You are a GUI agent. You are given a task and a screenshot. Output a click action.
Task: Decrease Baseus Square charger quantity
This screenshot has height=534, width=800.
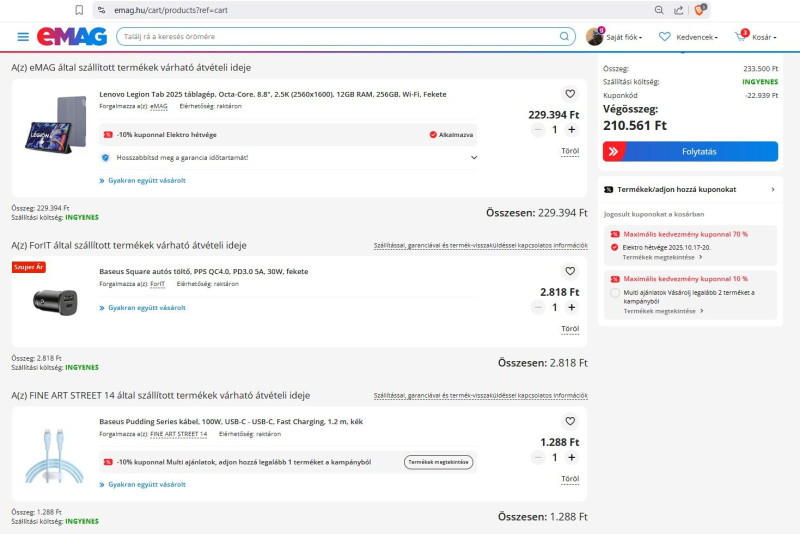point(538,308)
